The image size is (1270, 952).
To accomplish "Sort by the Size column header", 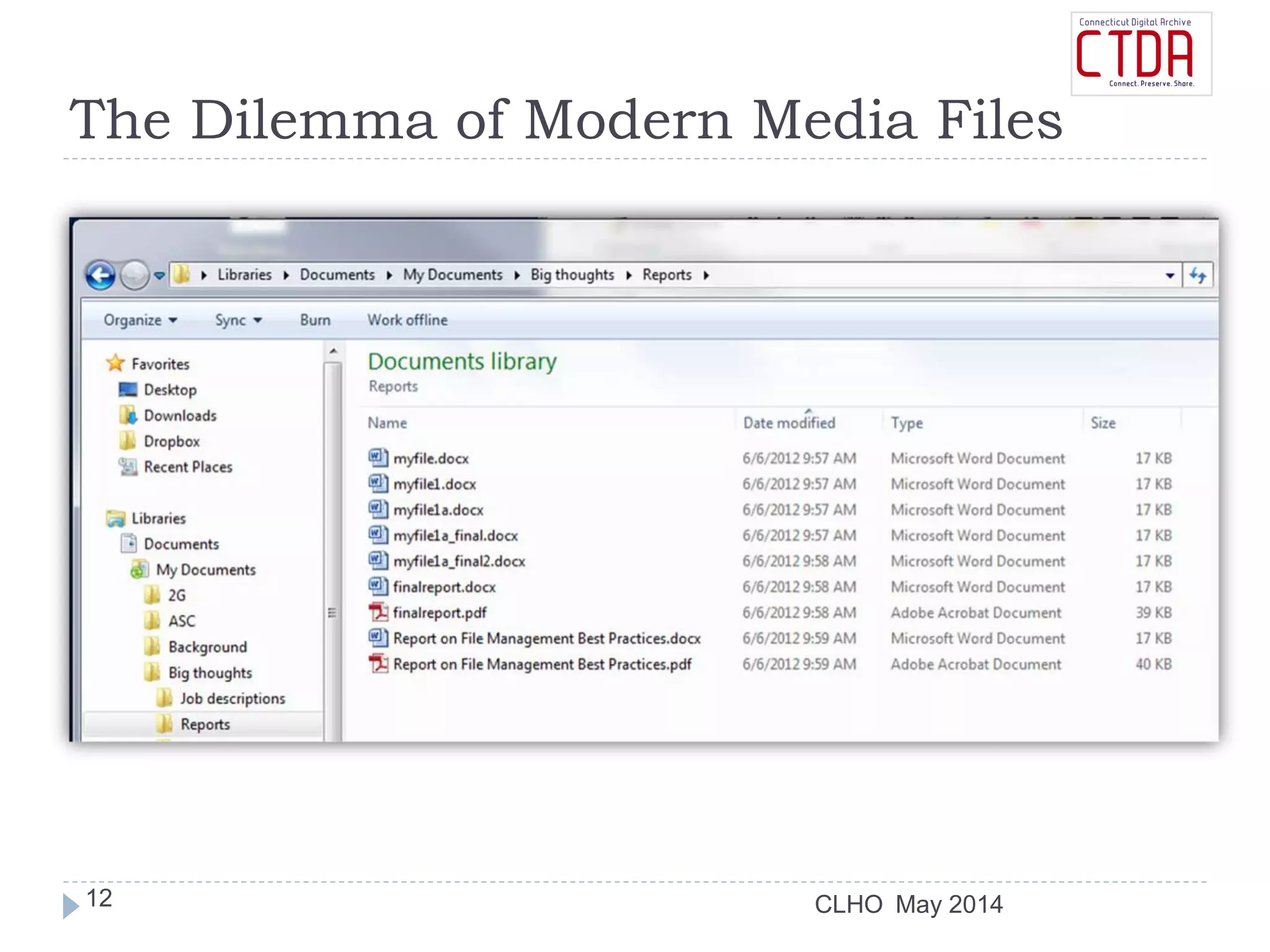I will tap(1103, 423).
